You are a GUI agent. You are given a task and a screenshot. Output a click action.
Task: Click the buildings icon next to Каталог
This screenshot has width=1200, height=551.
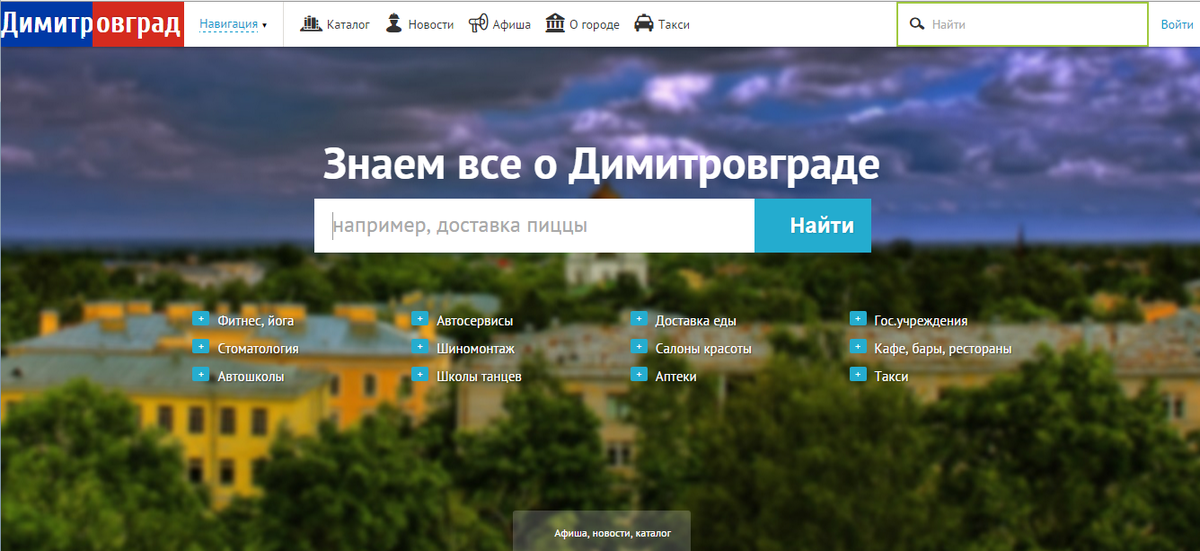click(311, 24)
